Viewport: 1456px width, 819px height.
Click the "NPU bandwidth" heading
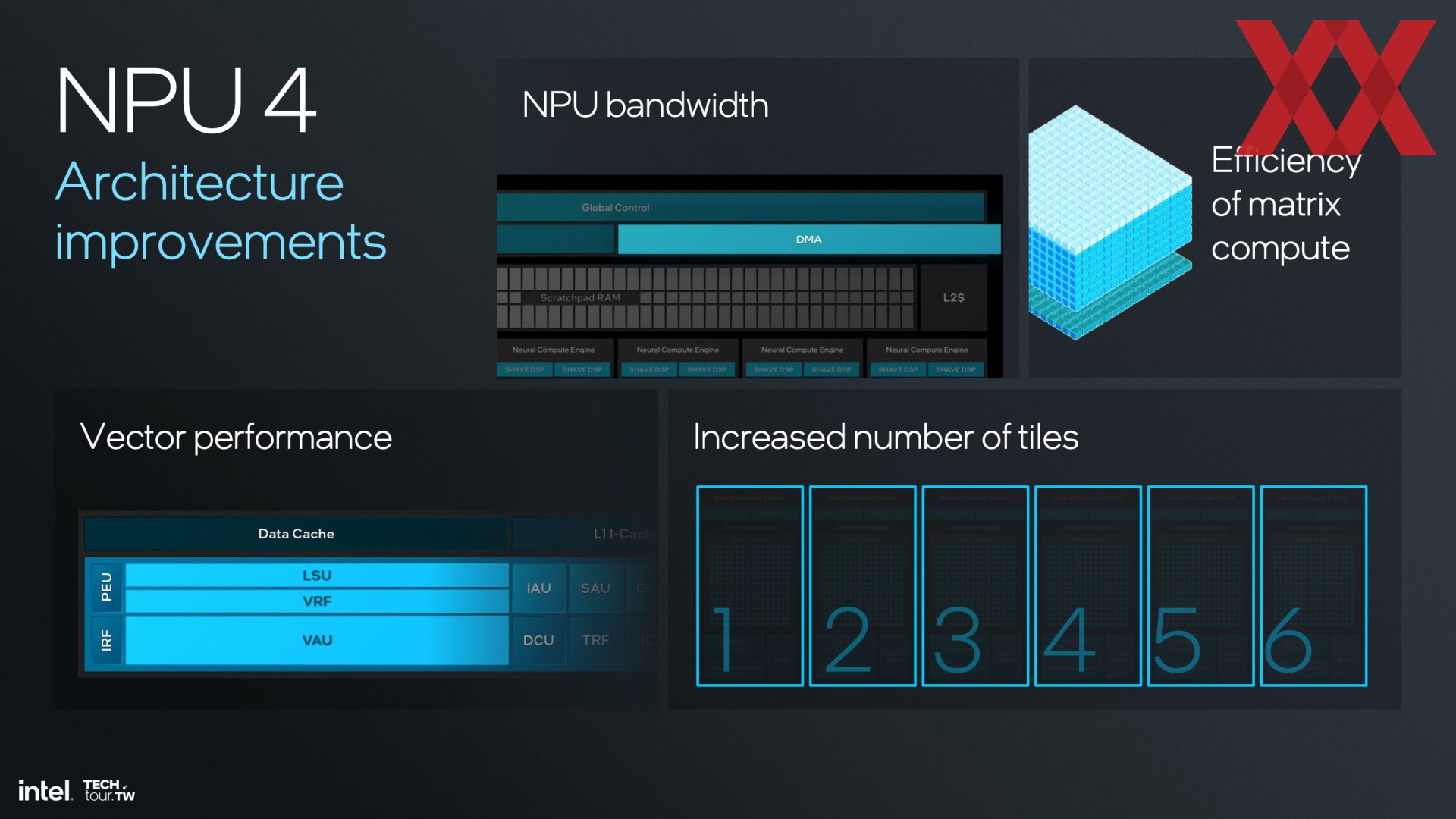(x=645, y=105)
